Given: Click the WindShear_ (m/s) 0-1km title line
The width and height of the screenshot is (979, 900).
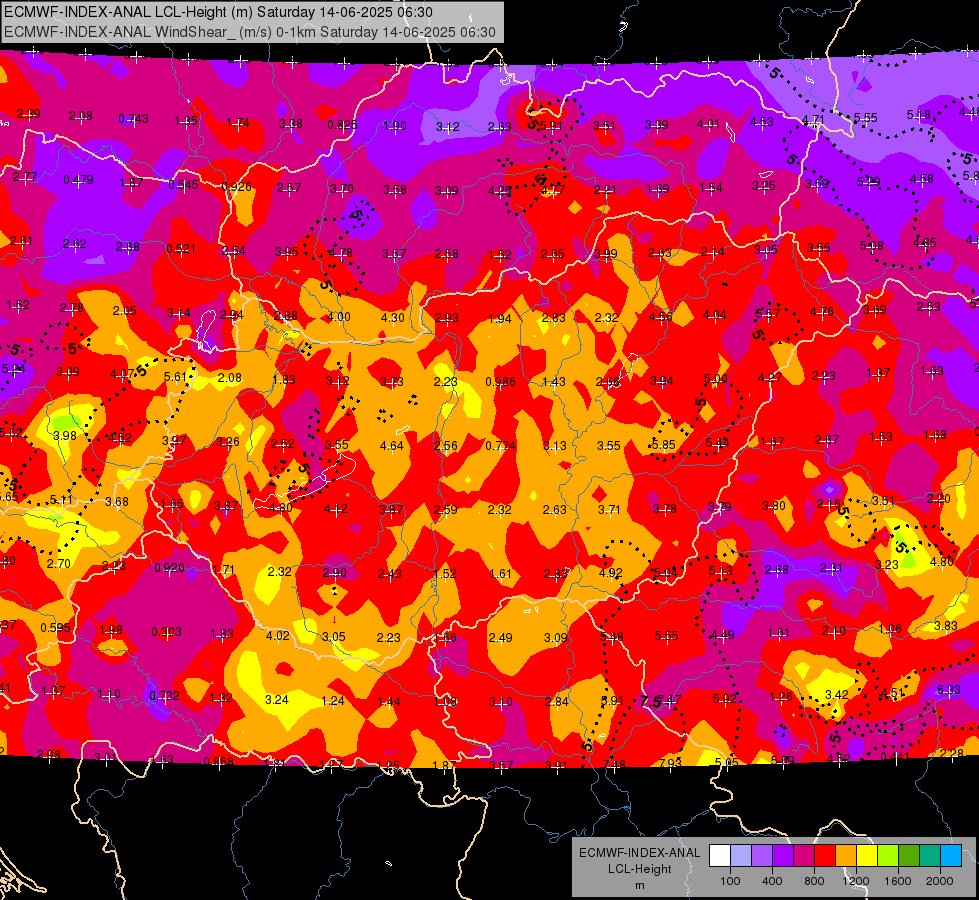Looking at the screenshot, I should [x=250, y=32].
